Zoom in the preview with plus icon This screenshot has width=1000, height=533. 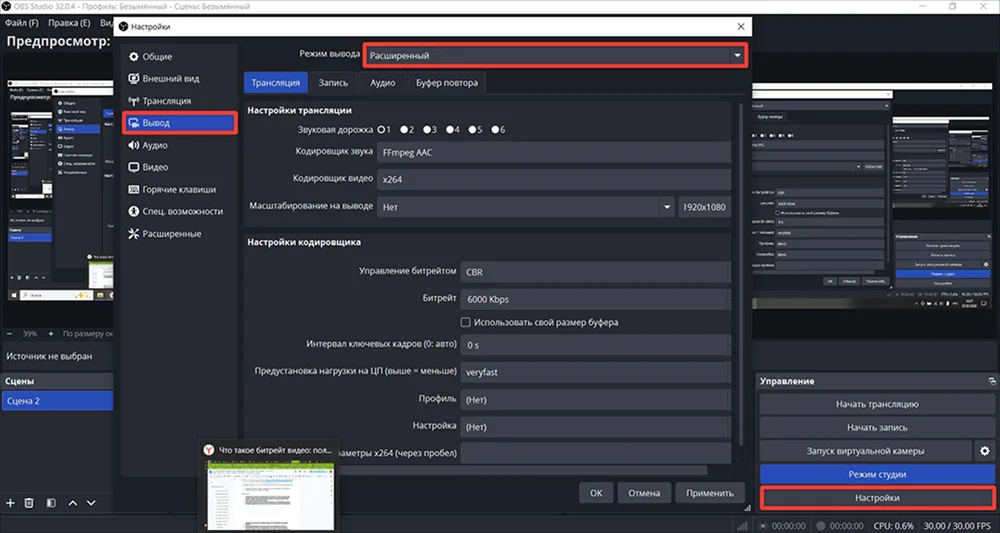click(x=52, y=333)
